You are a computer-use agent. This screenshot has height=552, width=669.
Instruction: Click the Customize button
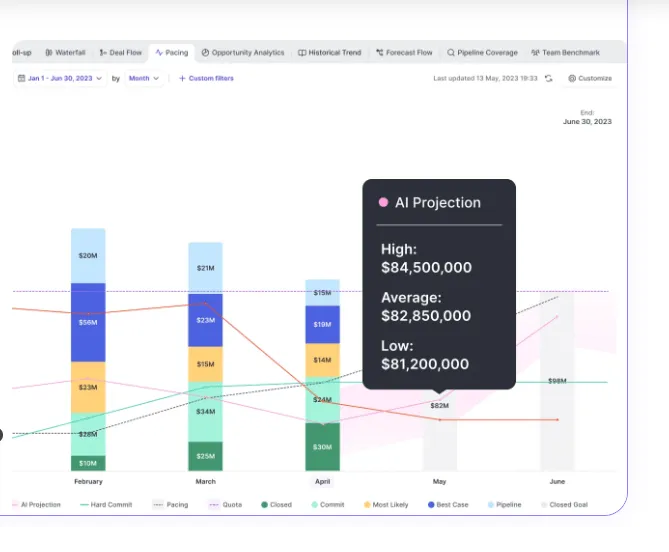[x=590, y=78]
